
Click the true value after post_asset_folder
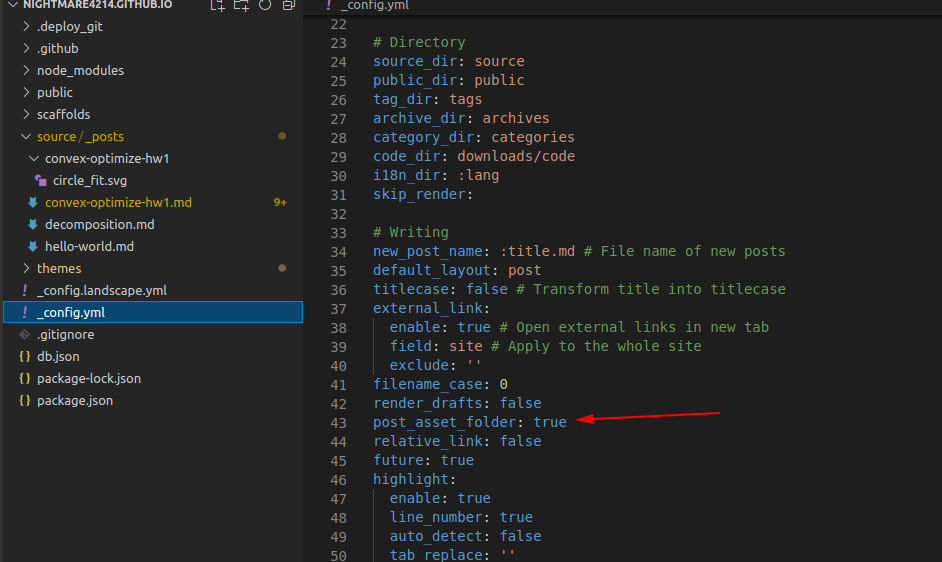[x=550, y=422]
